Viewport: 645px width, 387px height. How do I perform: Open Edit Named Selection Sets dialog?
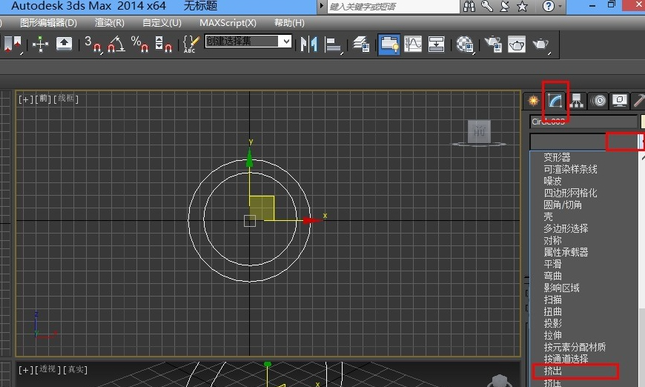(x=191, y=44)
